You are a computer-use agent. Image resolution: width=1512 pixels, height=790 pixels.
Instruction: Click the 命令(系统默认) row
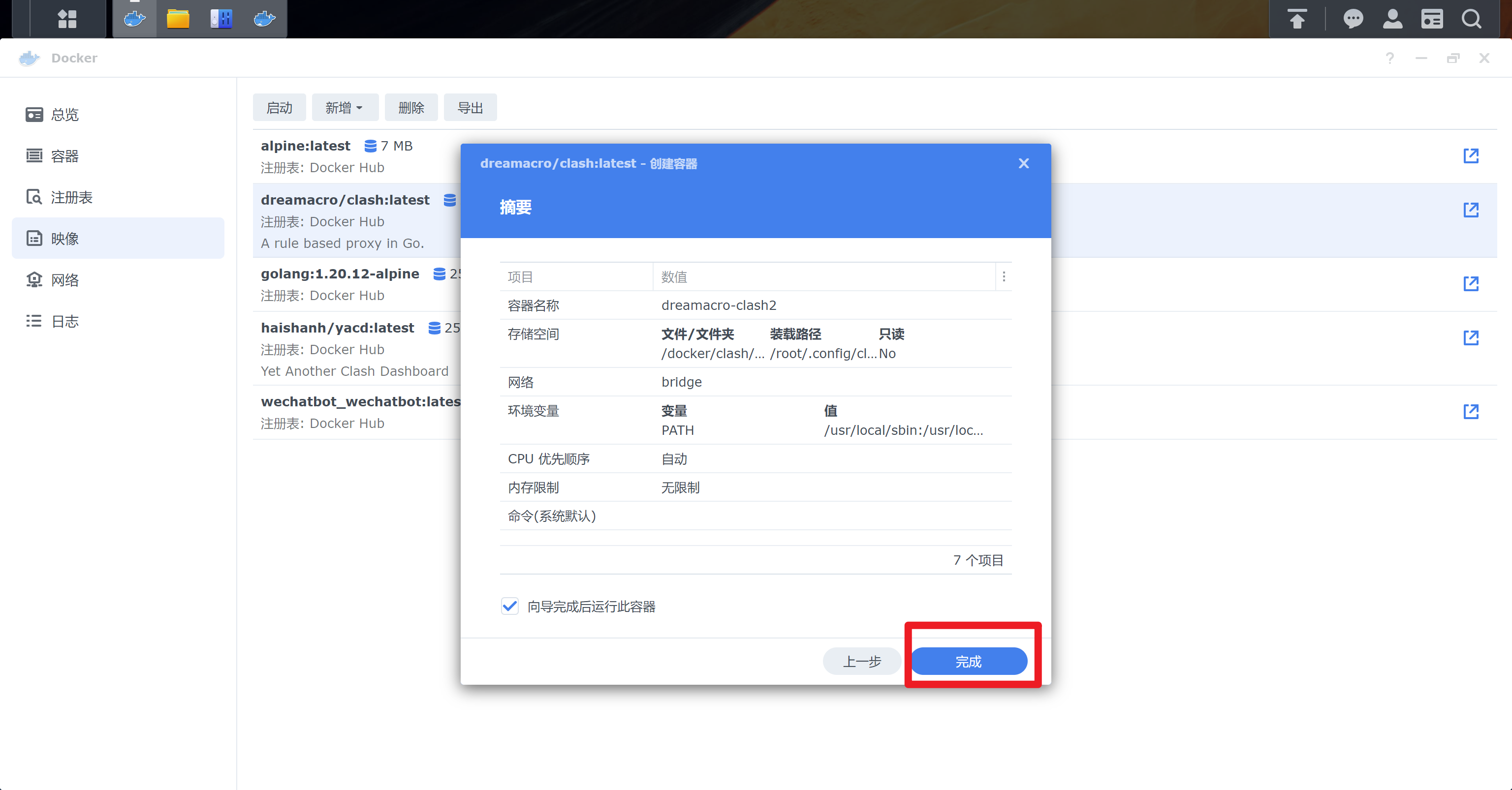point(756,516)
